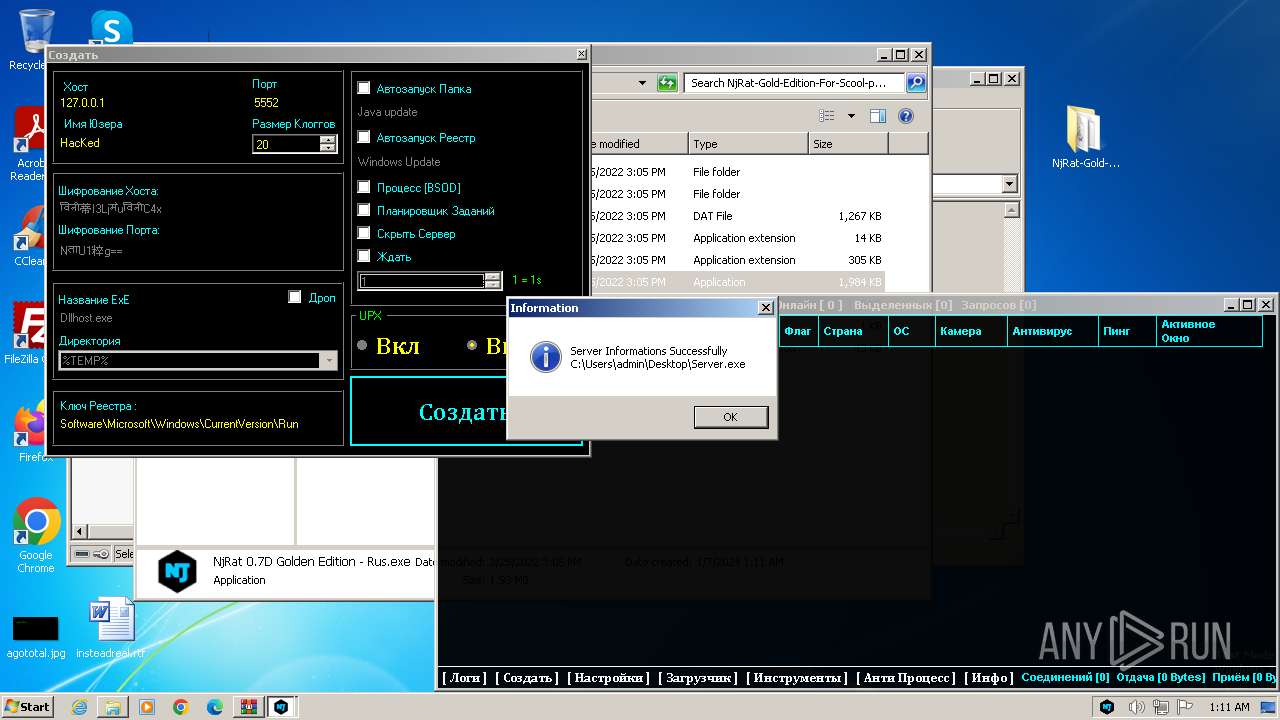Click OK in the Information dialog

pyautogui.click(x=731, y=417)
